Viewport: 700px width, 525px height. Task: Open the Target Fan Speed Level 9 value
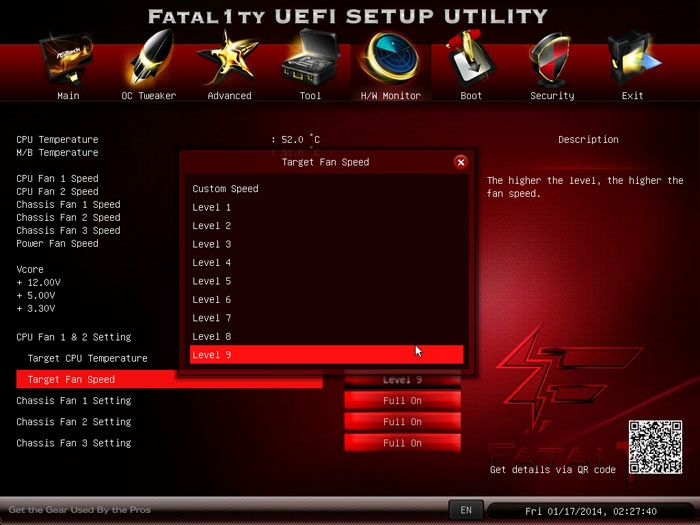(402, 380)
